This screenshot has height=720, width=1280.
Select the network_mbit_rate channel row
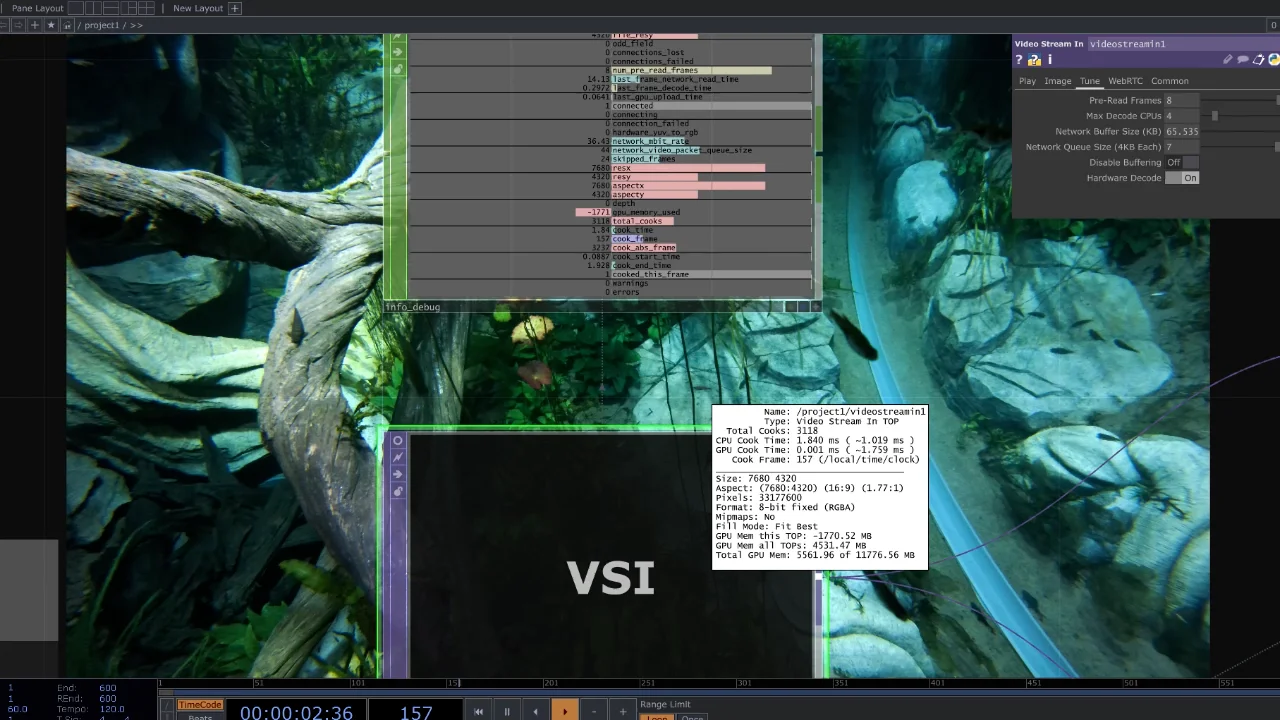pos(610,141)
